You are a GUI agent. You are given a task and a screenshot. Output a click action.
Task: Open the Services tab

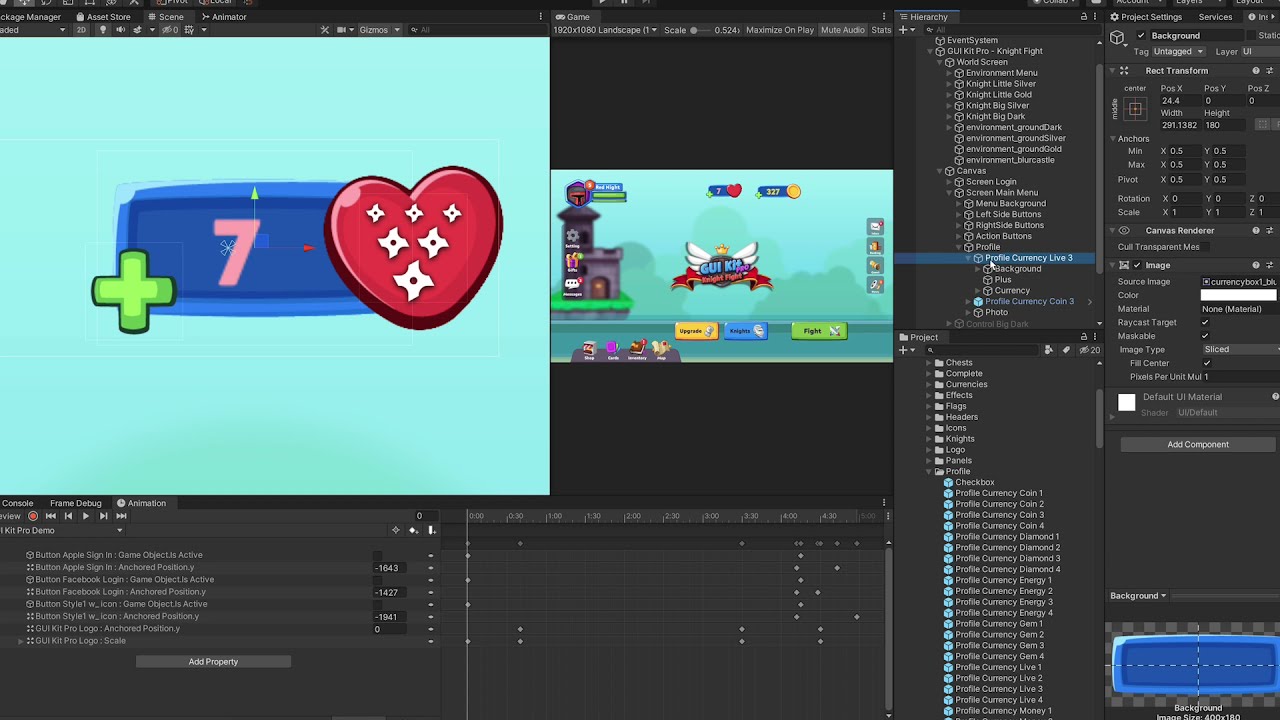click(1215, 17)
